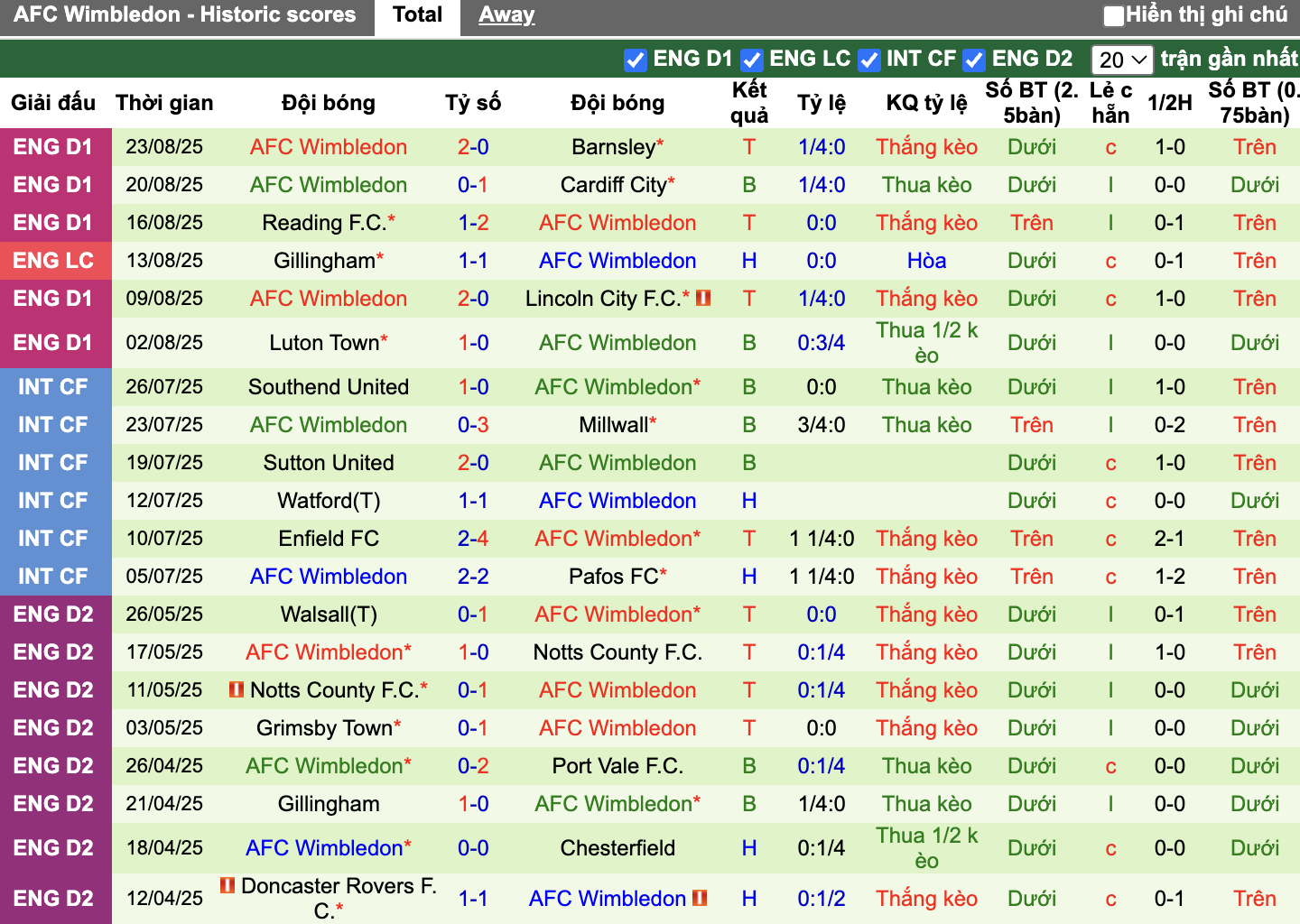Switch to the Away tab
1300x924 pixels.
pos(506,14)
